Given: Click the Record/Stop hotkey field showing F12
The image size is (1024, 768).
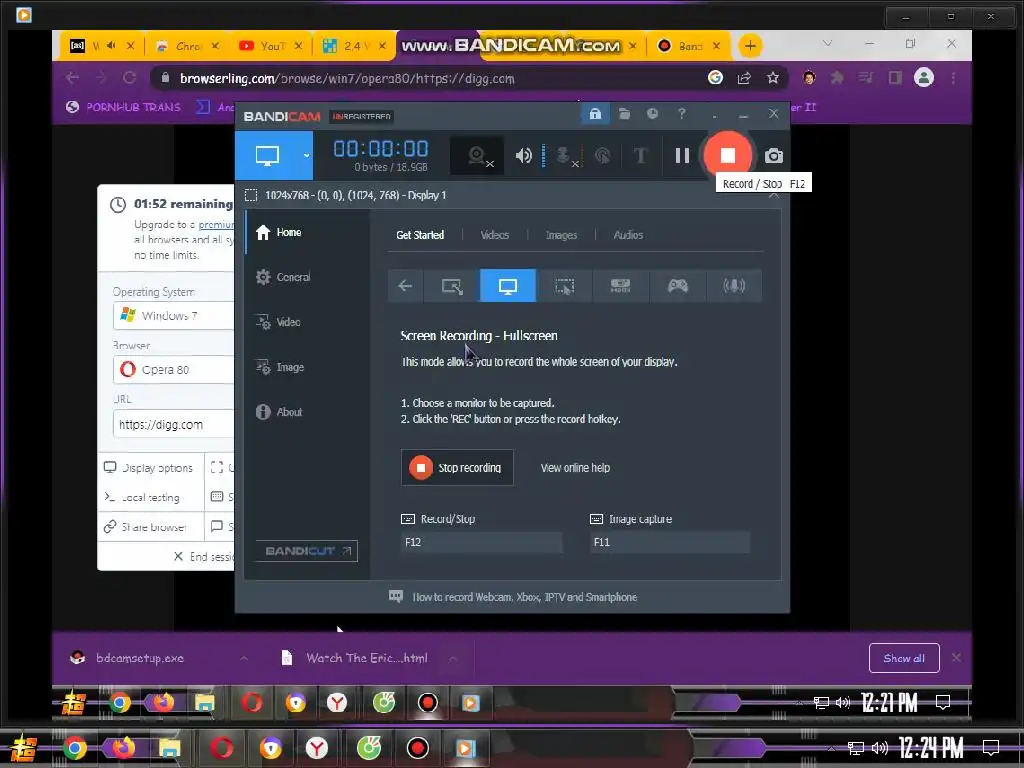Looking at the screenshot, I should (x=481, y=542).
